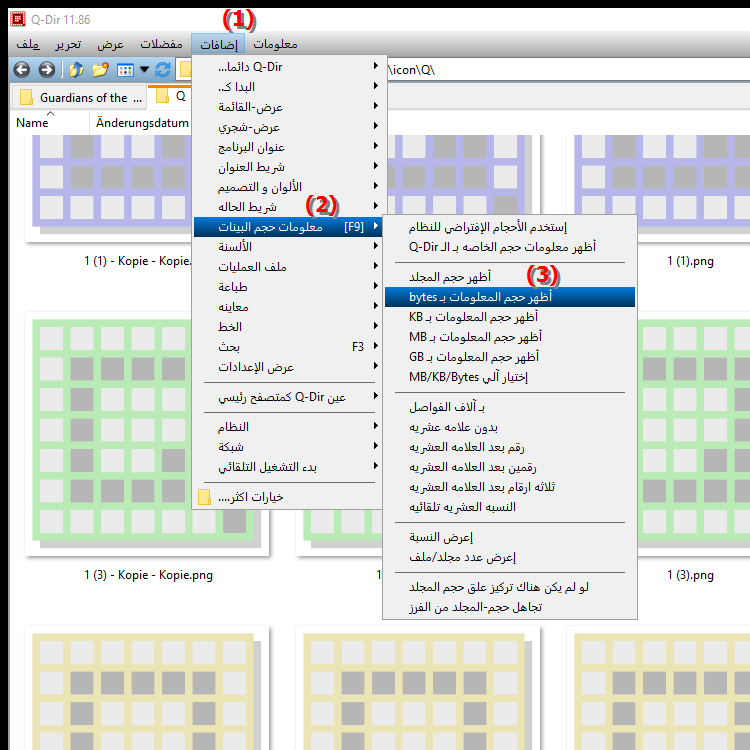Screen dimensions: 750x750
Task: Select بدون علامه عشريه option
Action: tap(510, 427)
